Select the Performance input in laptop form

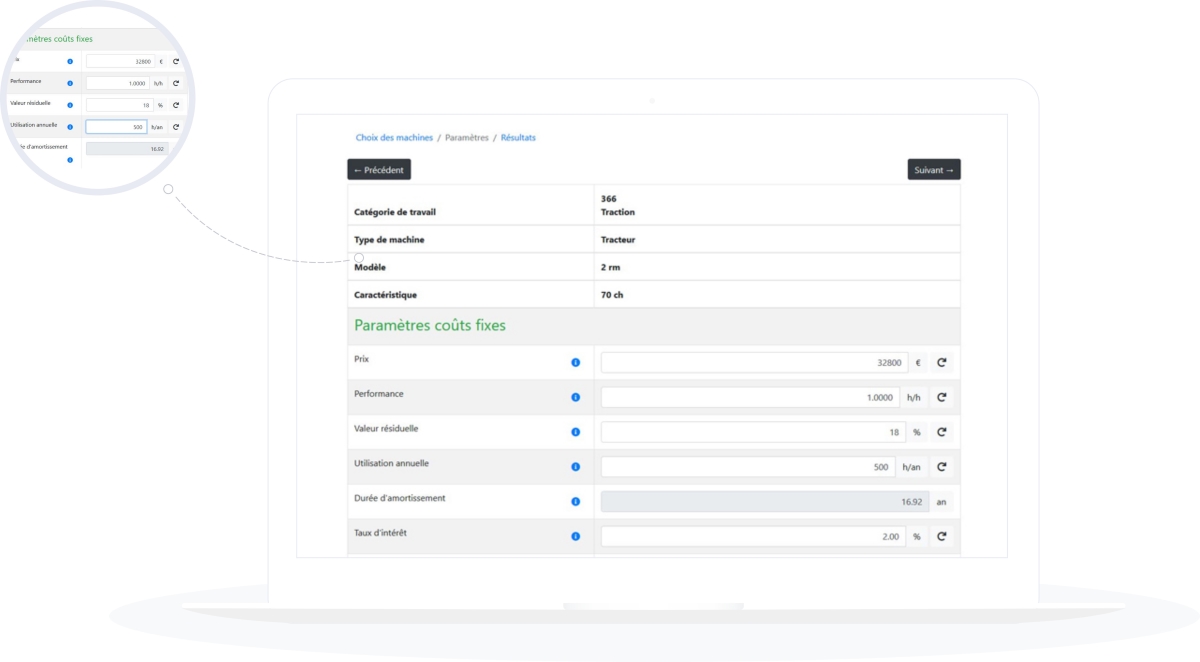[749, 397]
